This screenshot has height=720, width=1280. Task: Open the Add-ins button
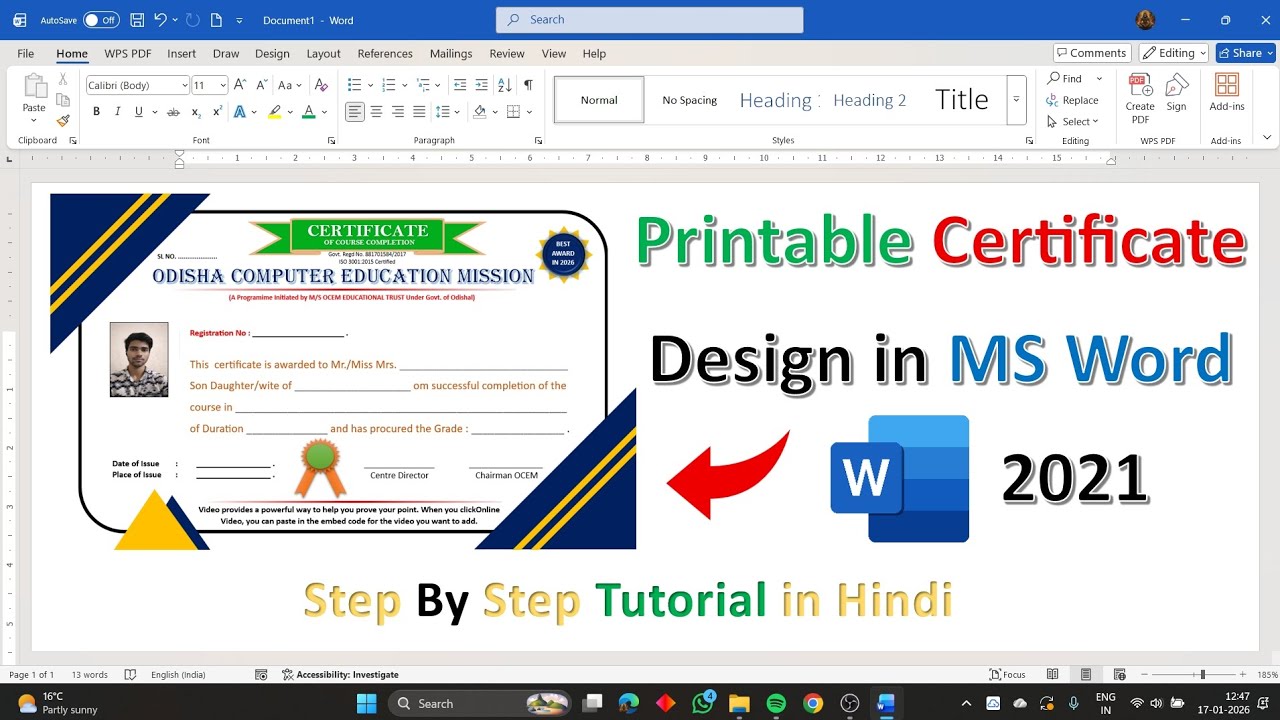point(1227,93)
